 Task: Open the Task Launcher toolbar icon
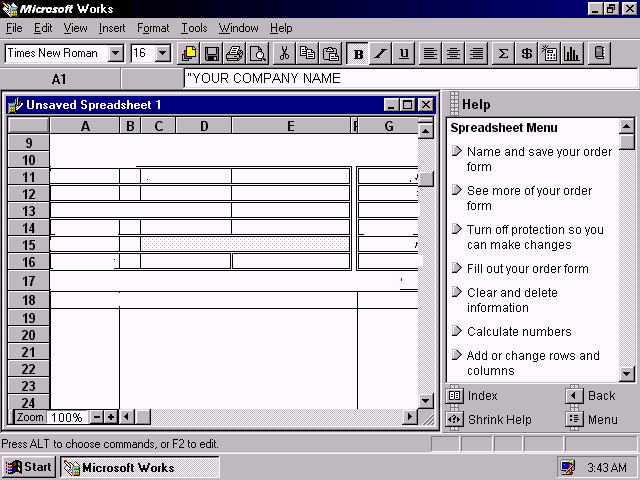(x=189, y=53)
